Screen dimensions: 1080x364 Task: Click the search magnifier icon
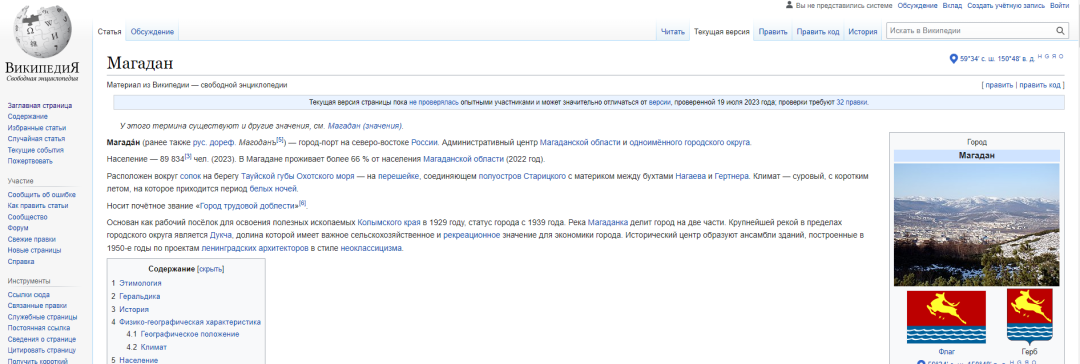click(1060, 31)
